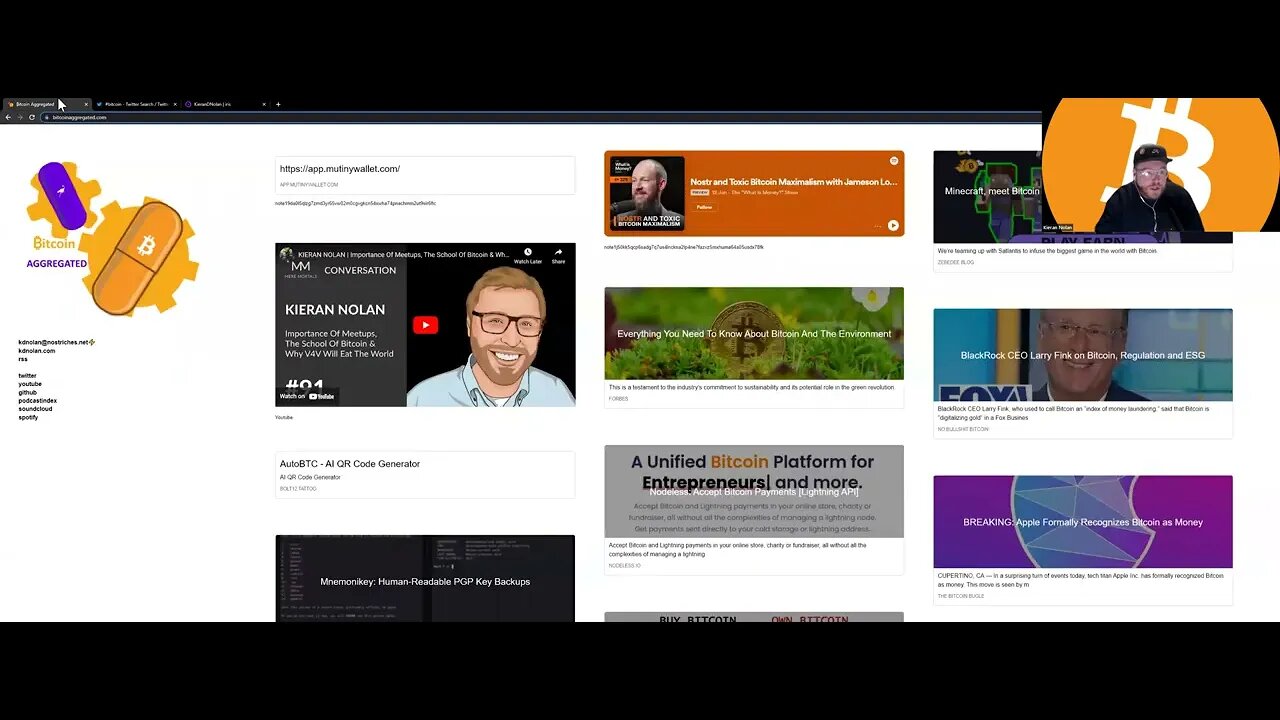Click Share icon on the YouTube embed
Screen dimensions: 1280x720
[558, 255]
